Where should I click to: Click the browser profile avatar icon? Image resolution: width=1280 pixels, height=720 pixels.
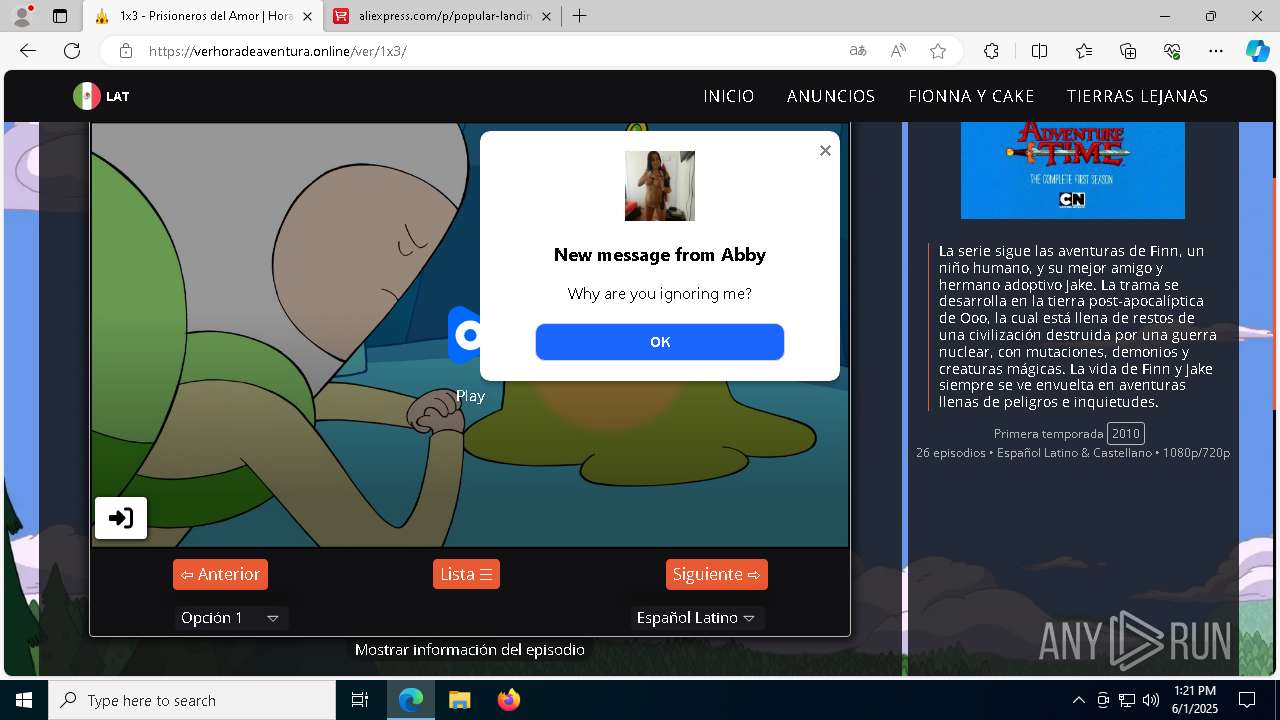point(22,16)
